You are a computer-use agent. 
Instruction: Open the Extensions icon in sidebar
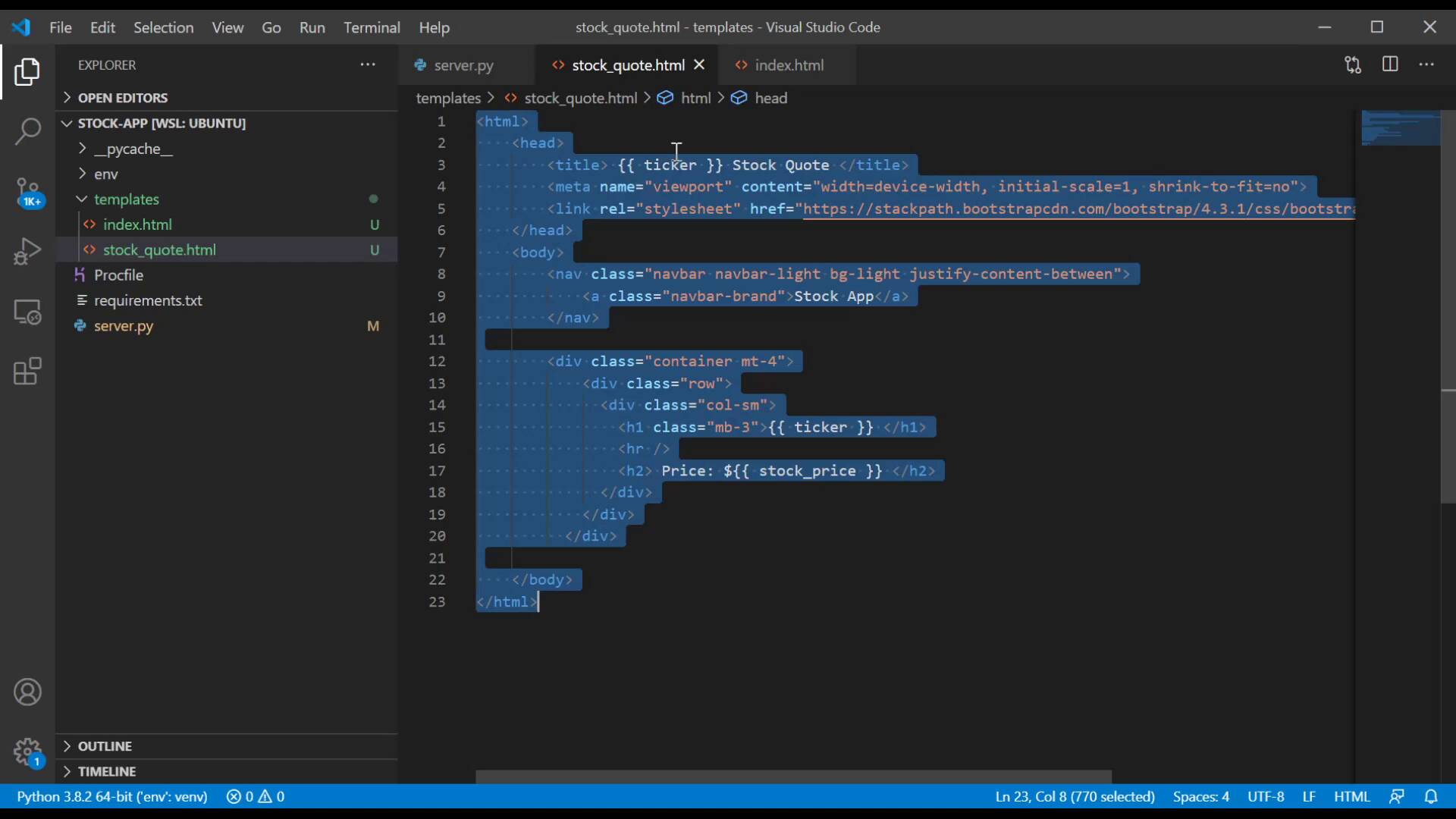27,371
